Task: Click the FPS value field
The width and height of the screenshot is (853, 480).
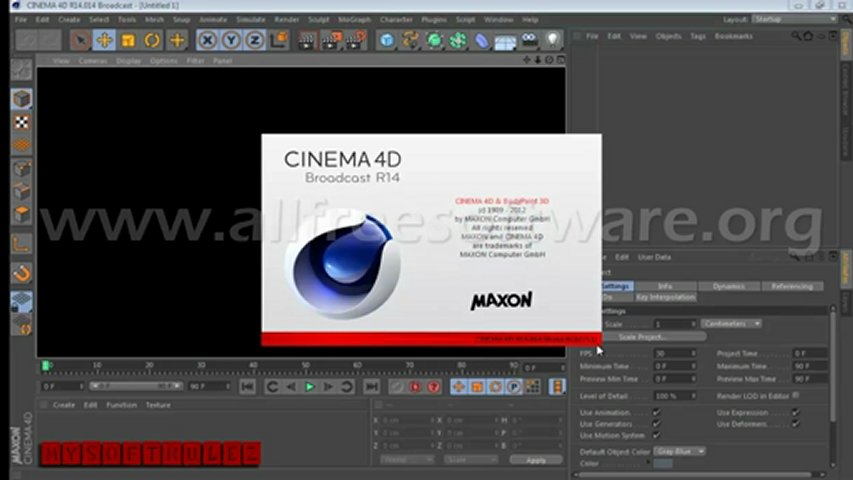Action: click(x=675, y=353)
